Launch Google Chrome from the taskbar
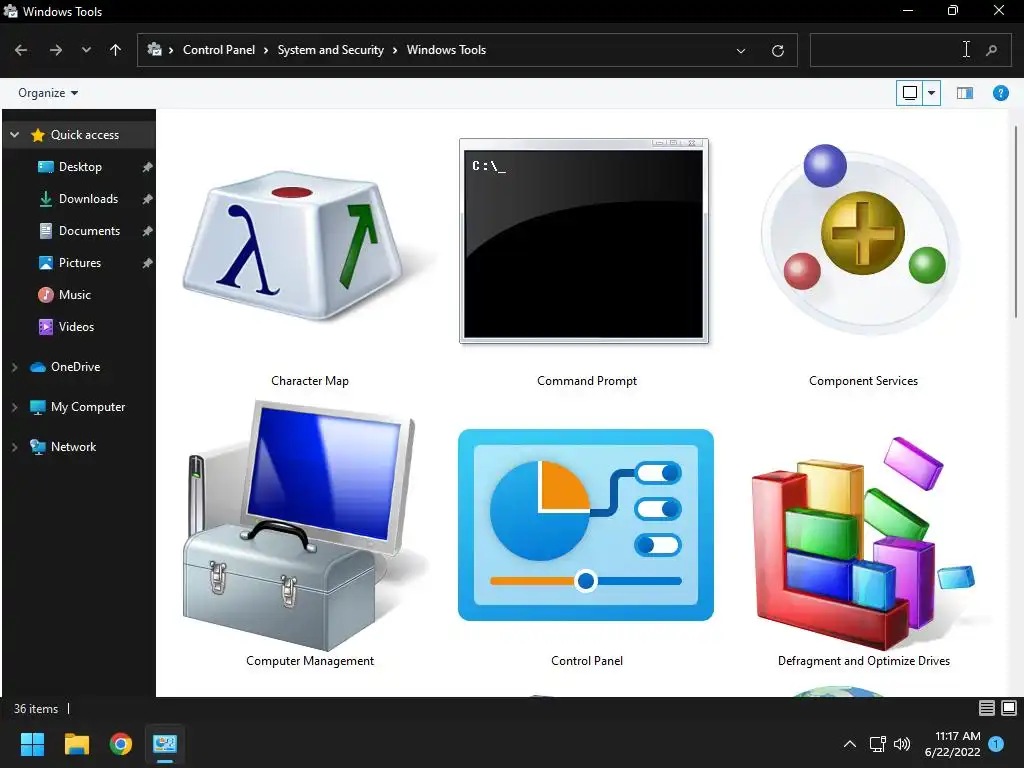1024x768 pixels. point(121,744)
